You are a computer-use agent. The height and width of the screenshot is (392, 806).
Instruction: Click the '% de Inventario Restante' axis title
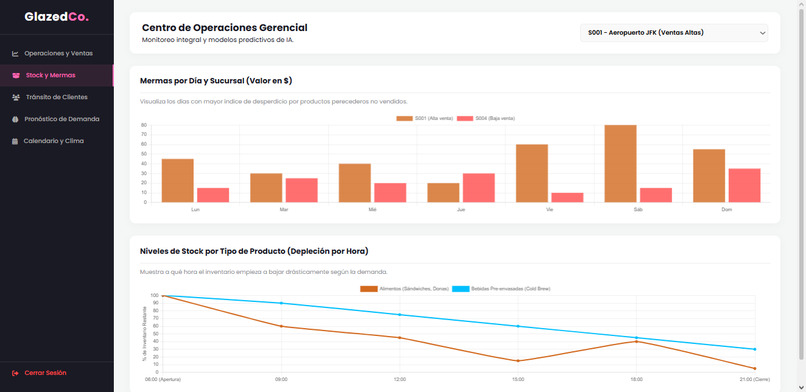(144, 334)
